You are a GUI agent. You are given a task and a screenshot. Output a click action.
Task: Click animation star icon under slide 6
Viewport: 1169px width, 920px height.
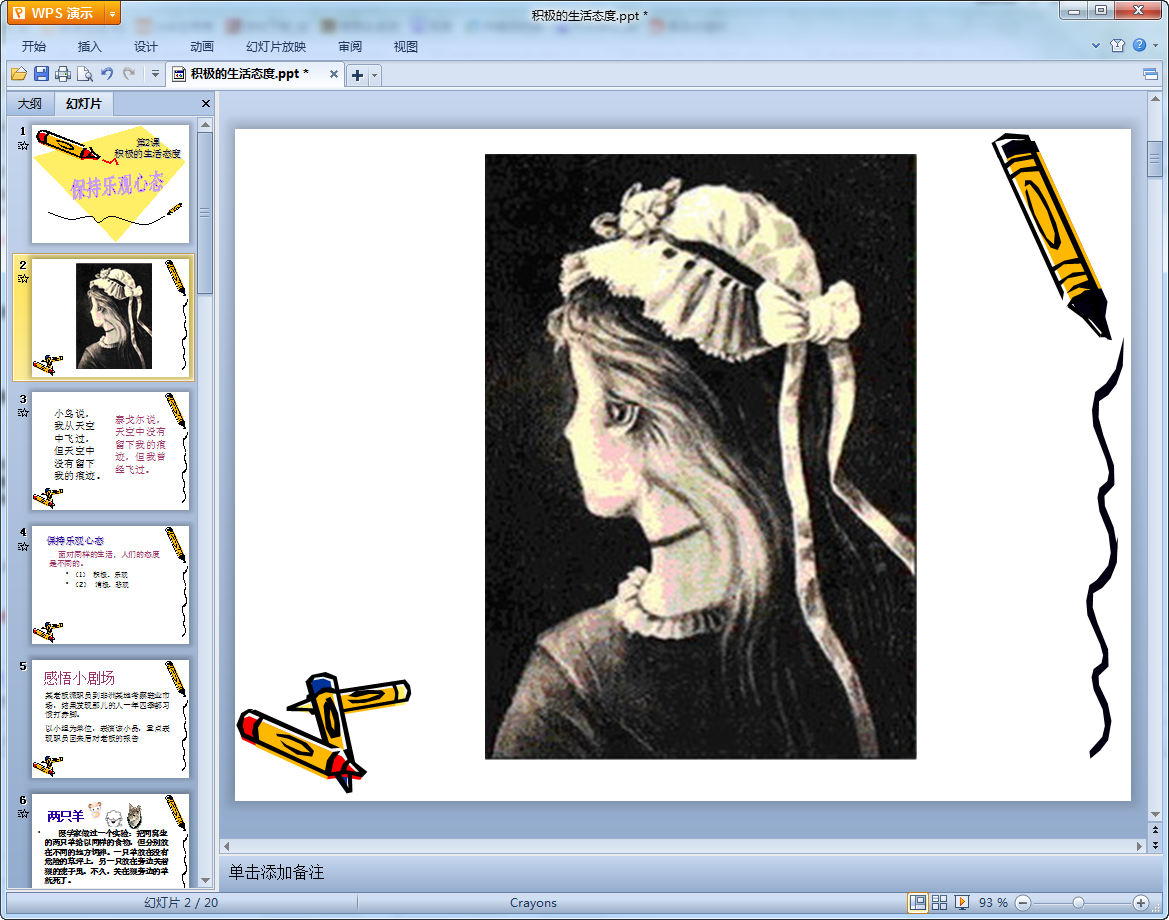[23, 813]
